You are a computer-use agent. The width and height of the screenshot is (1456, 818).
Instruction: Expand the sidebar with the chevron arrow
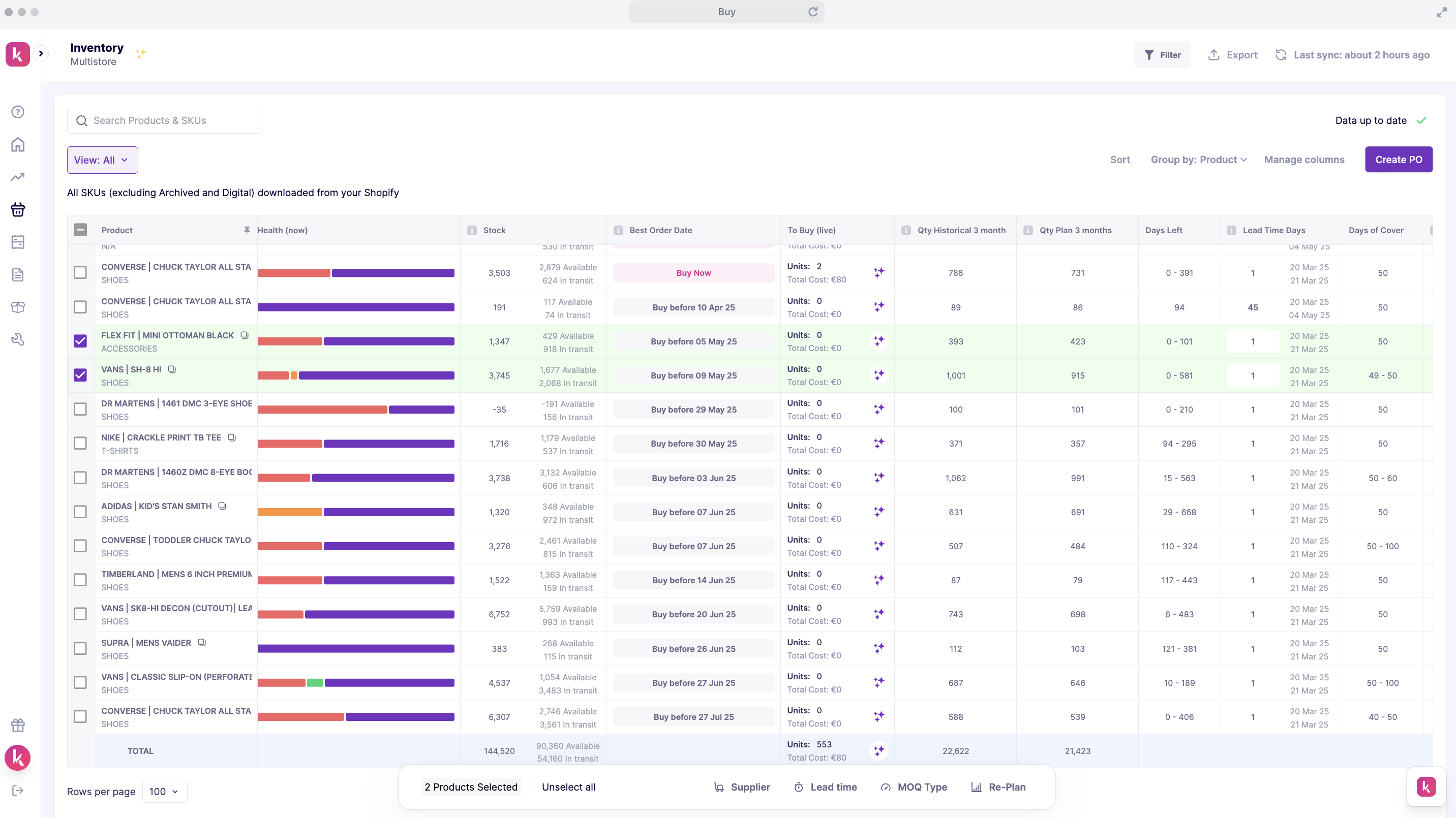(x=41, y=54)
